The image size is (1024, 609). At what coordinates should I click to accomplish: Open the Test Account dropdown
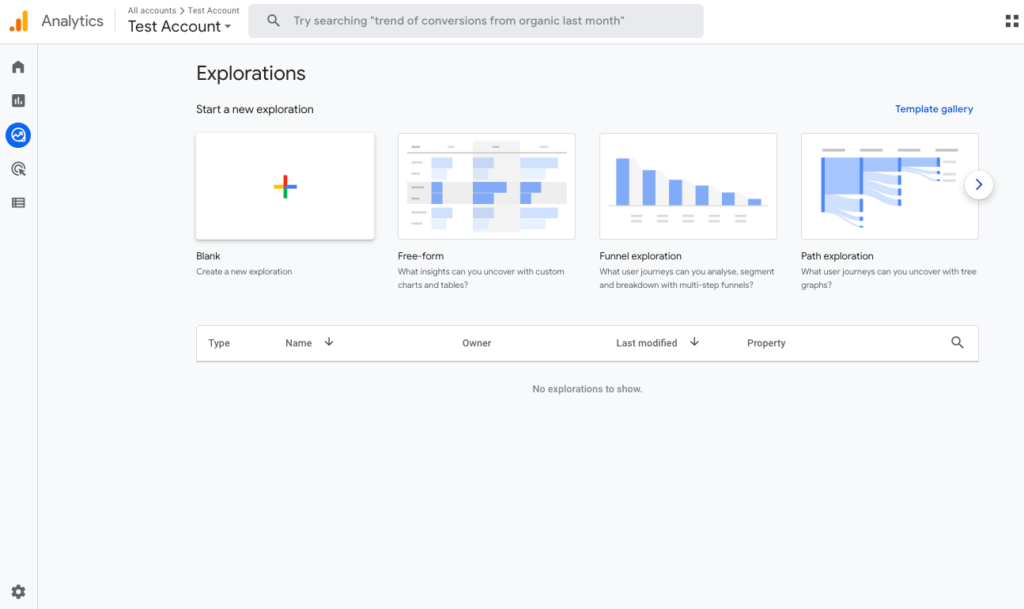point(180,27)
